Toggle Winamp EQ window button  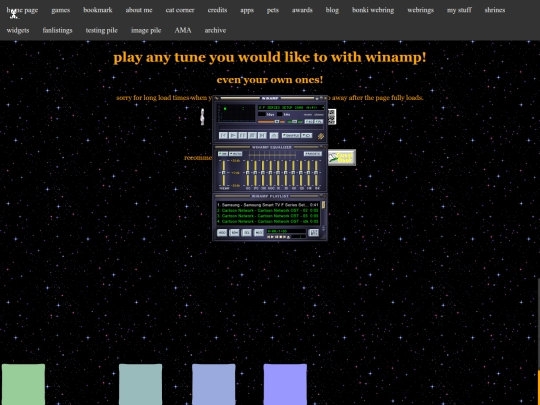309,122
